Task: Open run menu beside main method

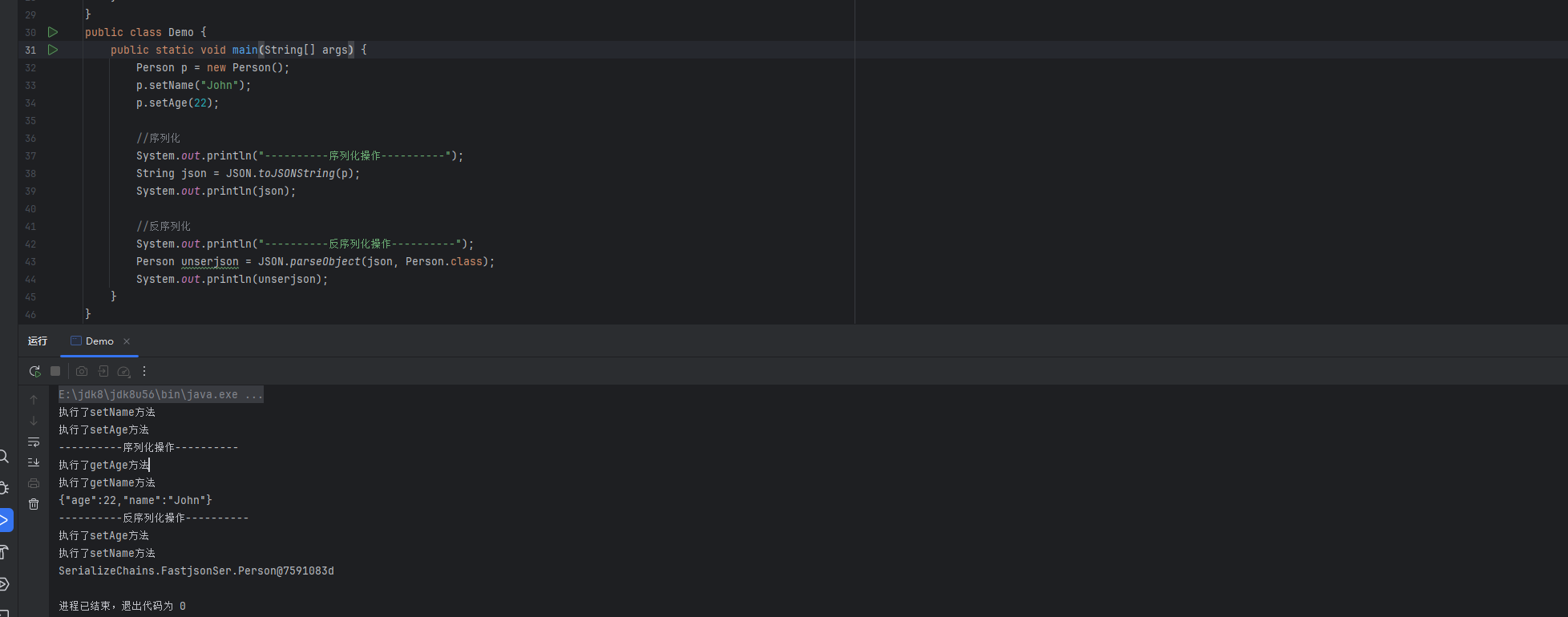Action: coord(53,50)
